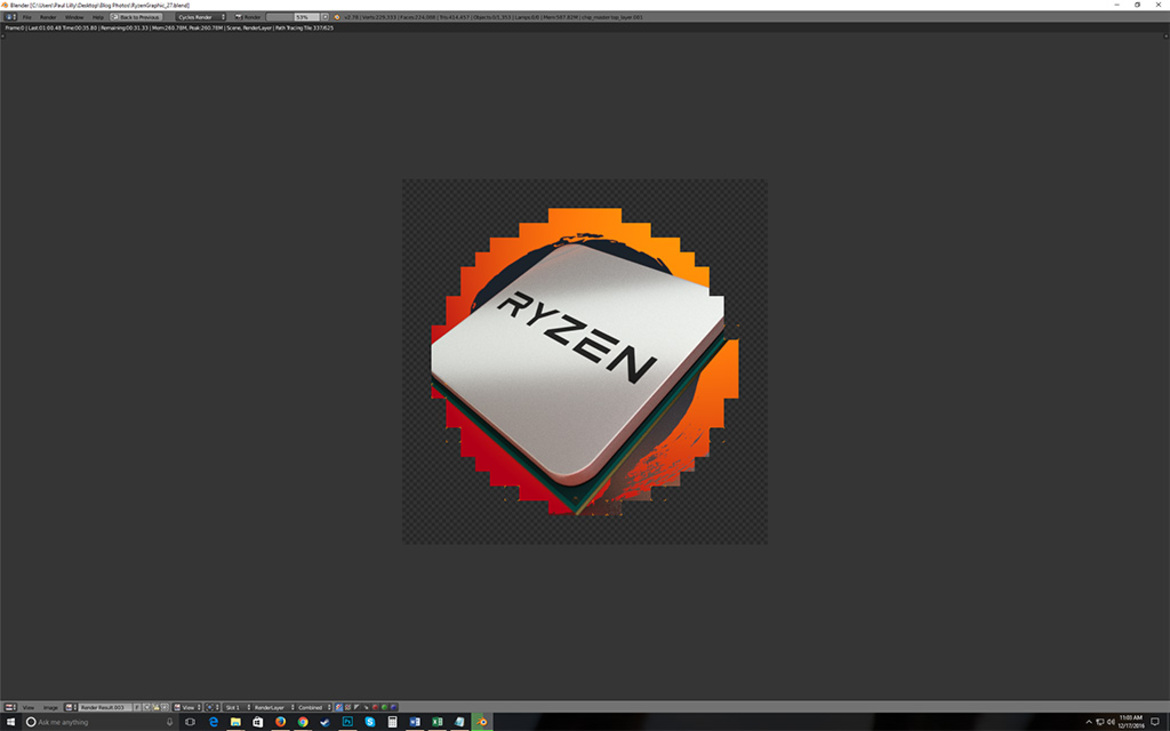
Task: Open Windows Start menu
Action: 10,722
